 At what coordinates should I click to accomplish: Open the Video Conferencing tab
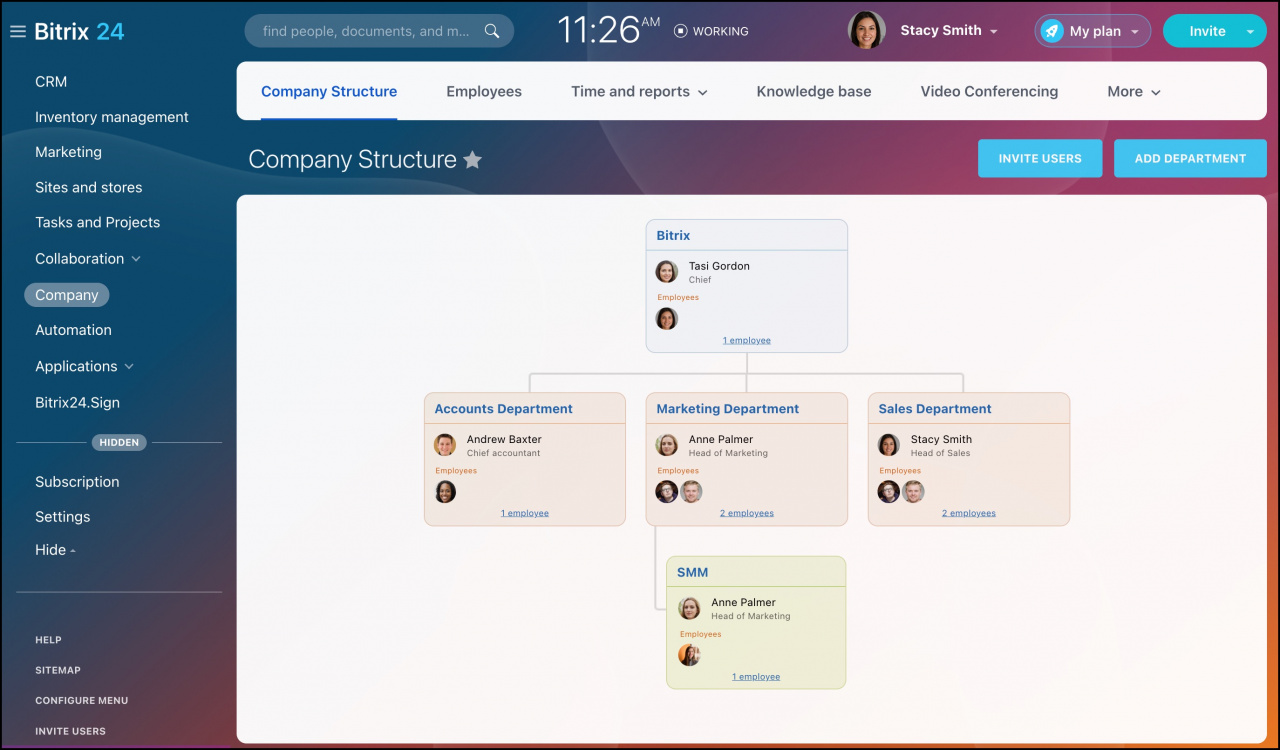click(x=989, y=92)
